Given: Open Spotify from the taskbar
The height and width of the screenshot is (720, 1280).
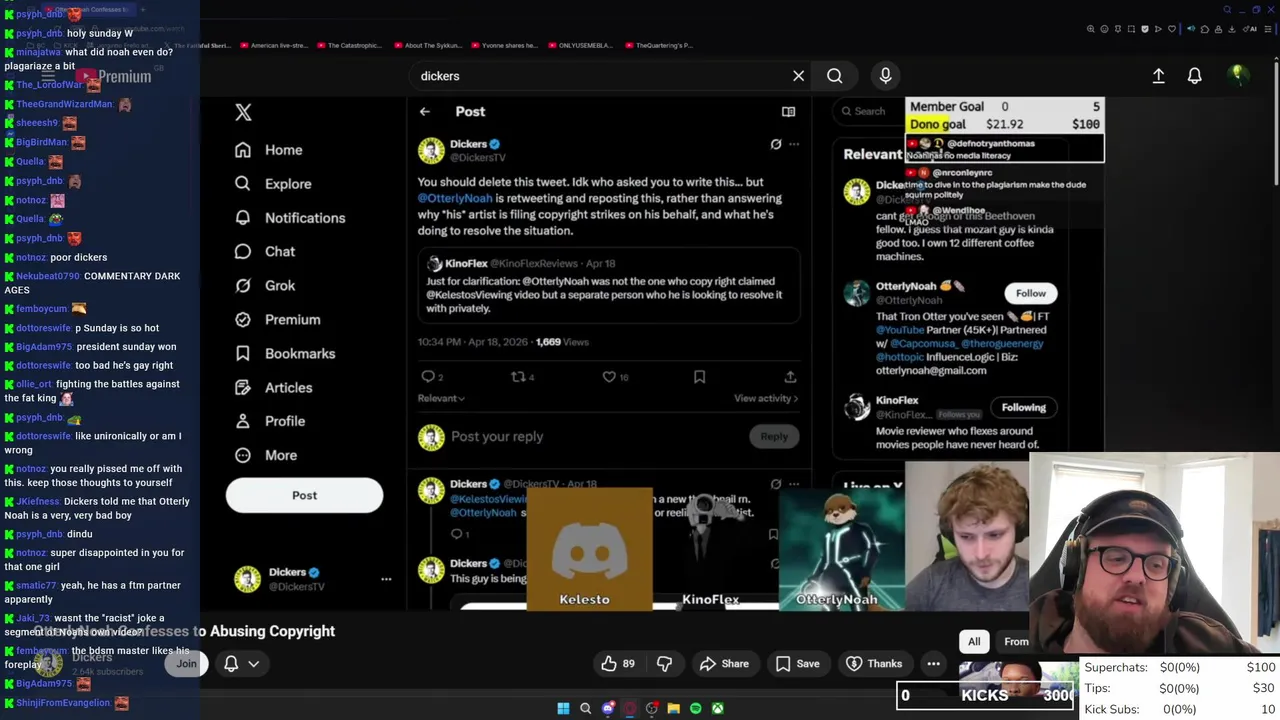Looking at the screenshot, I should click(695, 708).
